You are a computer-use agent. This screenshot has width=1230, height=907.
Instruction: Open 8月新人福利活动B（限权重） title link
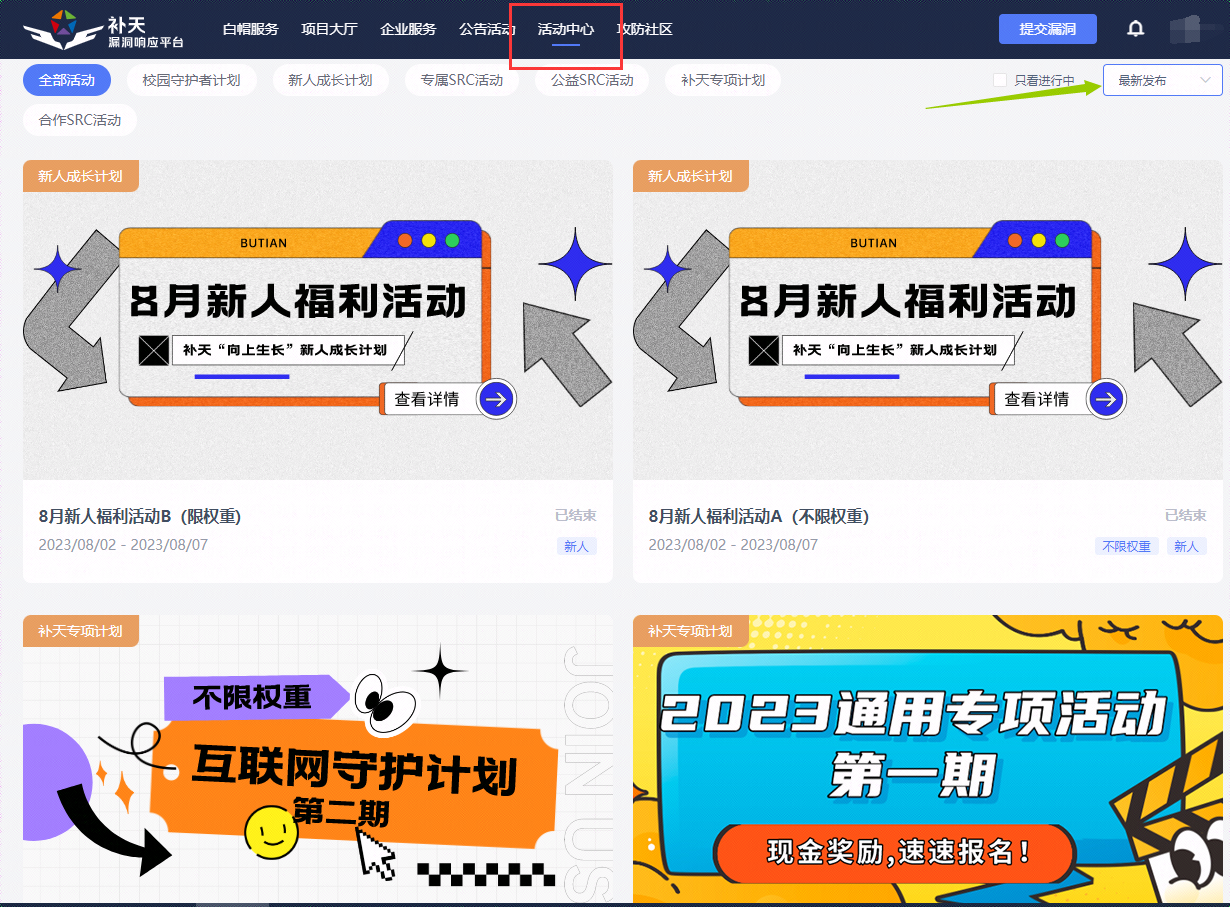[140, 516]
